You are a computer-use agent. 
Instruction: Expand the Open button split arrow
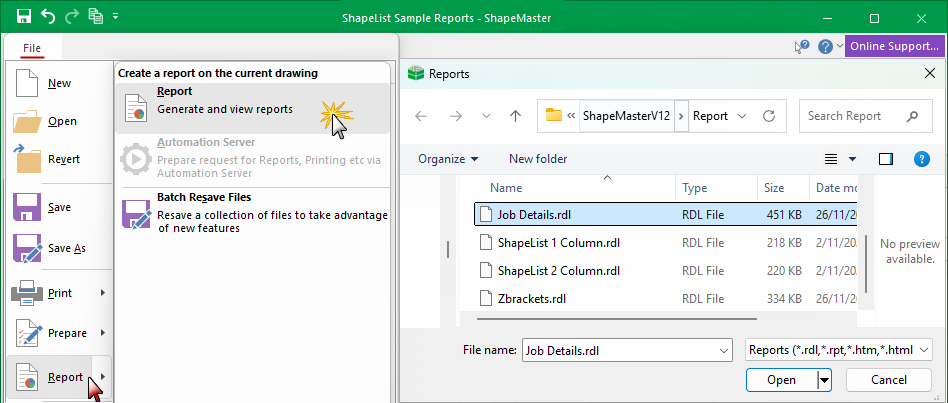(824, 380)
